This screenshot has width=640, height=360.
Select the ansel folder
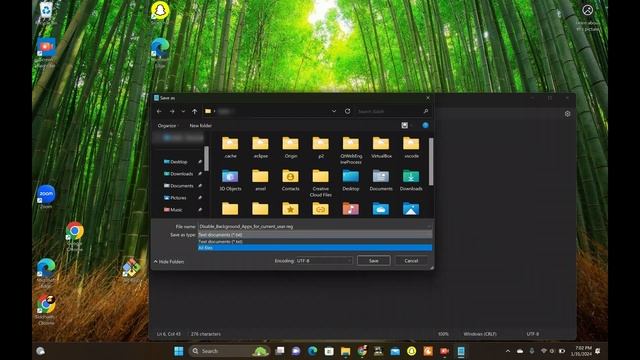pyautogui.click(x=260, y=180)
